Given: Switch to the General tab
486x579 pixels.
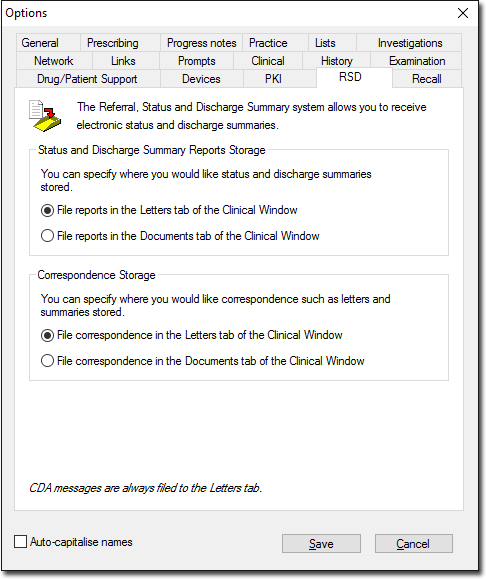Looking at the screenshot, I should coord(40,43).
